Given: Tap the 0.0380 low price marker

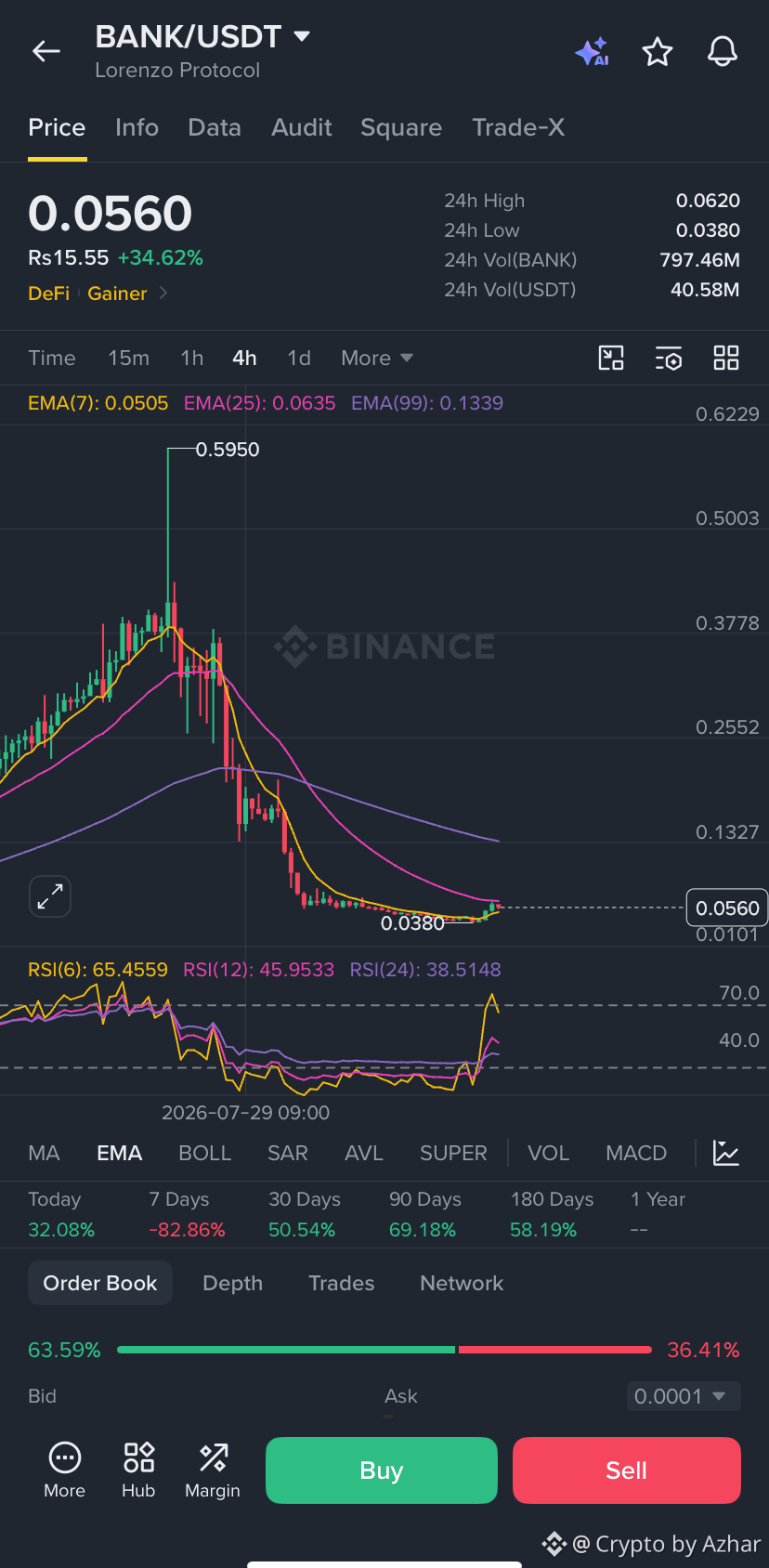Looking at the screenshot, I should coord(412,923).
